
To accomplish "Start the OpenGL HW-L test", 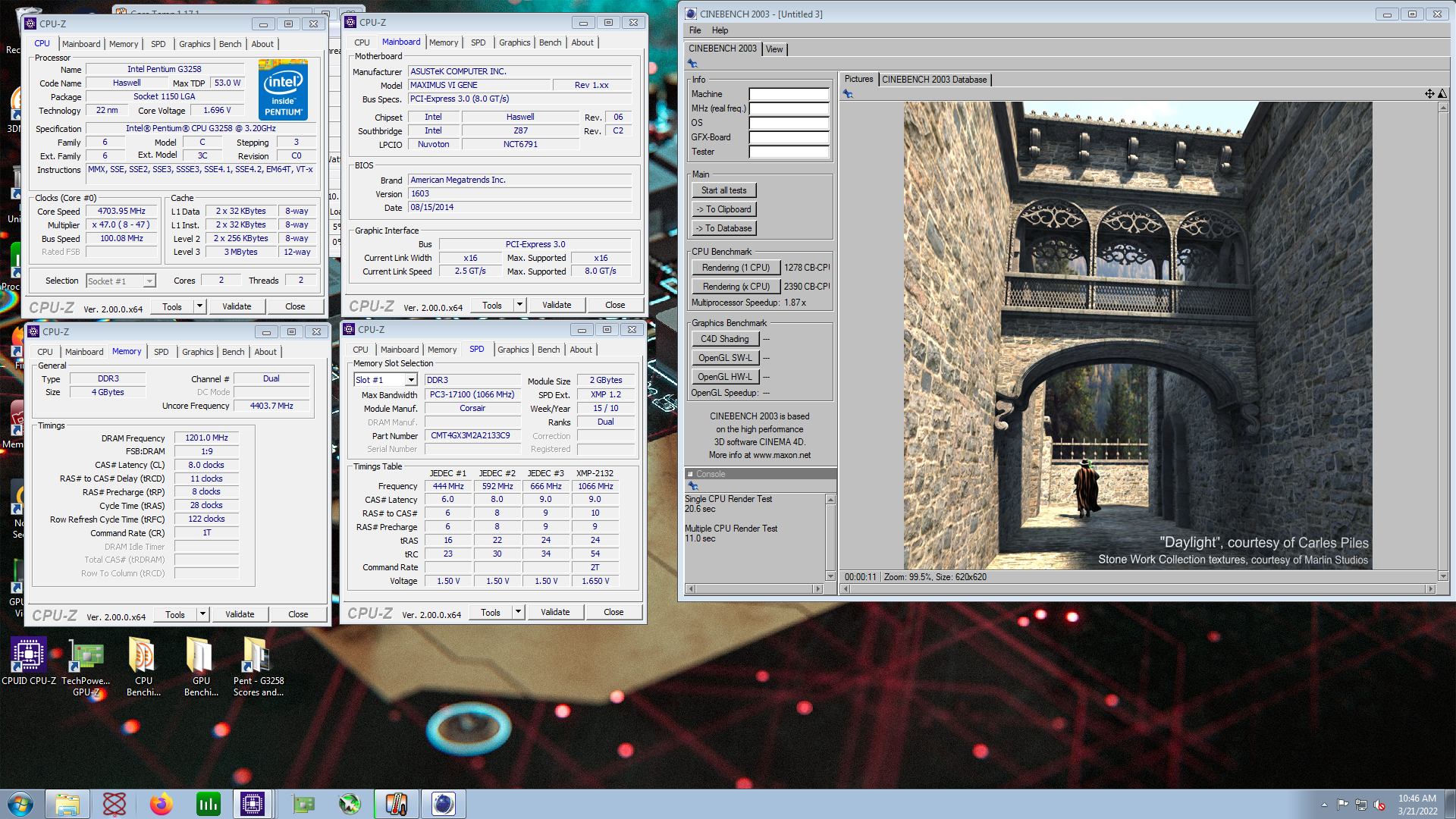I will point(724,377).
